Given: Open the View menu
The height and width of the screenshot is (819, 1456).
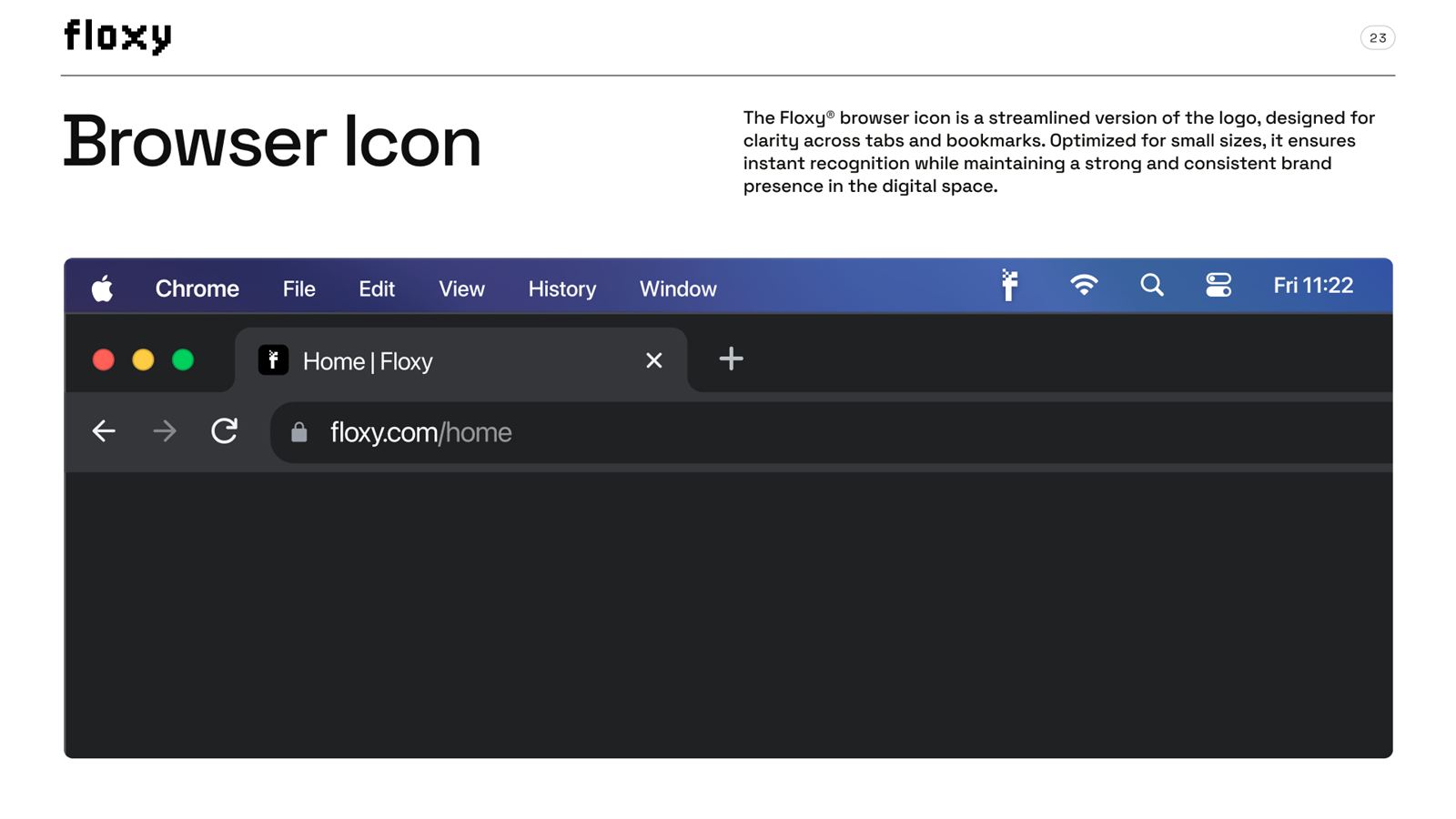Looking at the screenshot, I should click(x=461, y=288).
